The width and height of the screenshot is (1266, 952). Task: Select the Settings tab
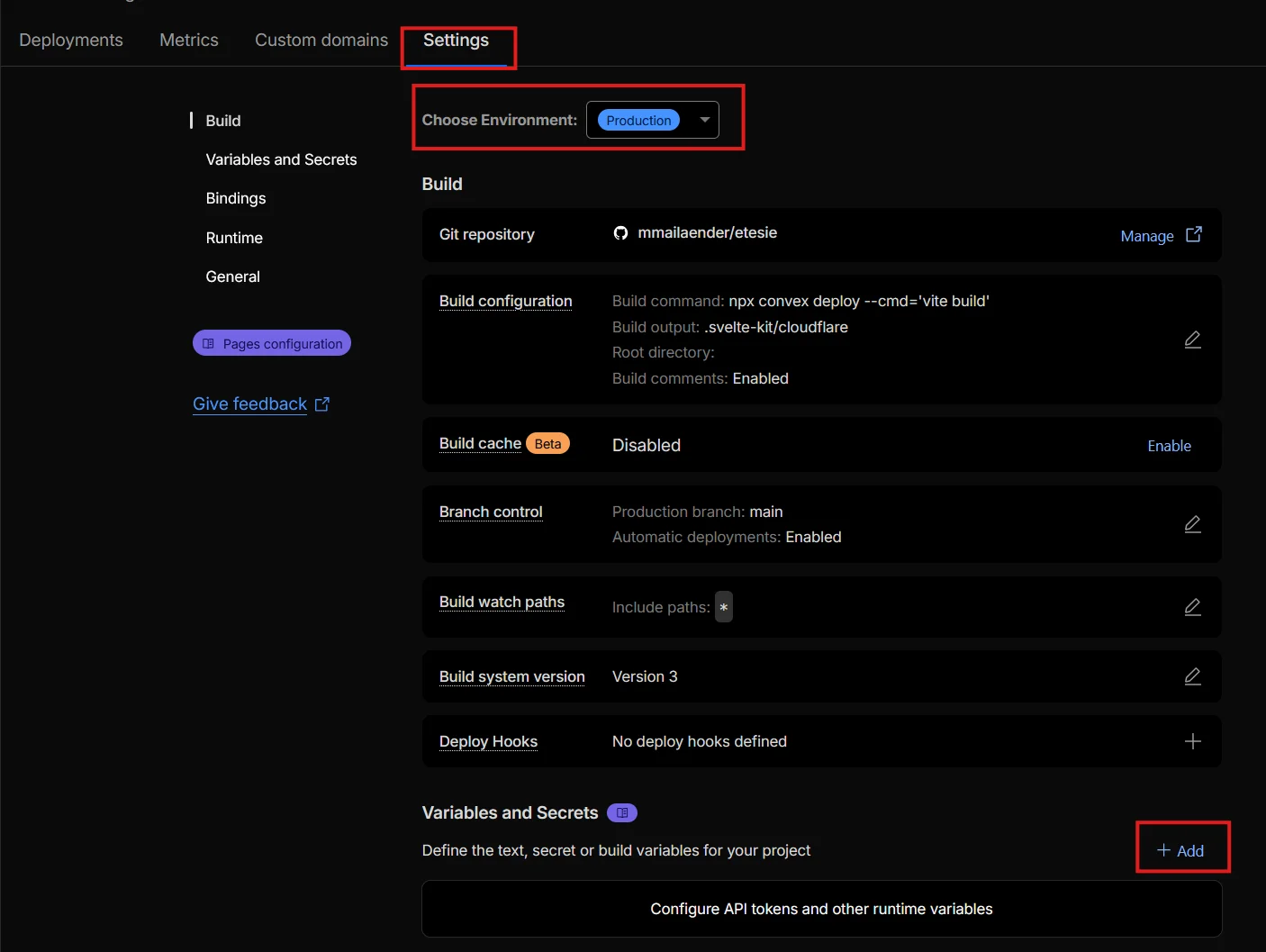point(456,40)
